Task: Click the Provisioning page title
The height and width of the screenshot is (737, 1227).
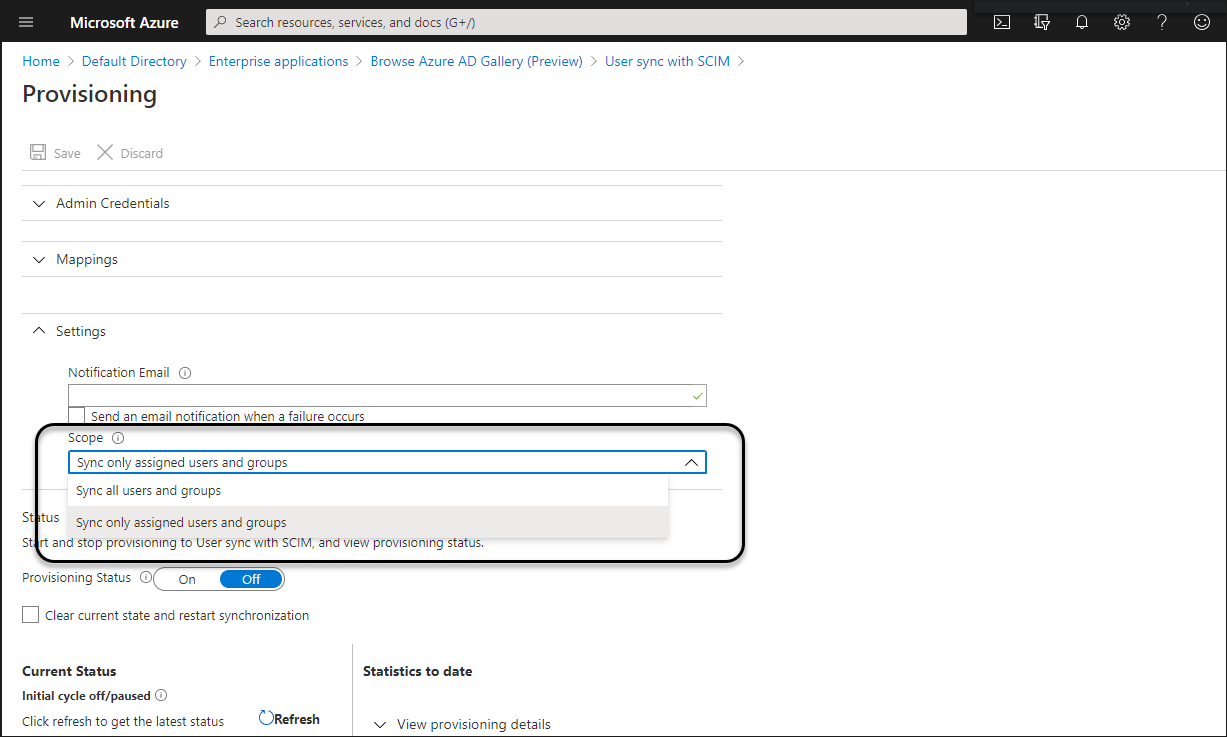Action: point(90,94)
